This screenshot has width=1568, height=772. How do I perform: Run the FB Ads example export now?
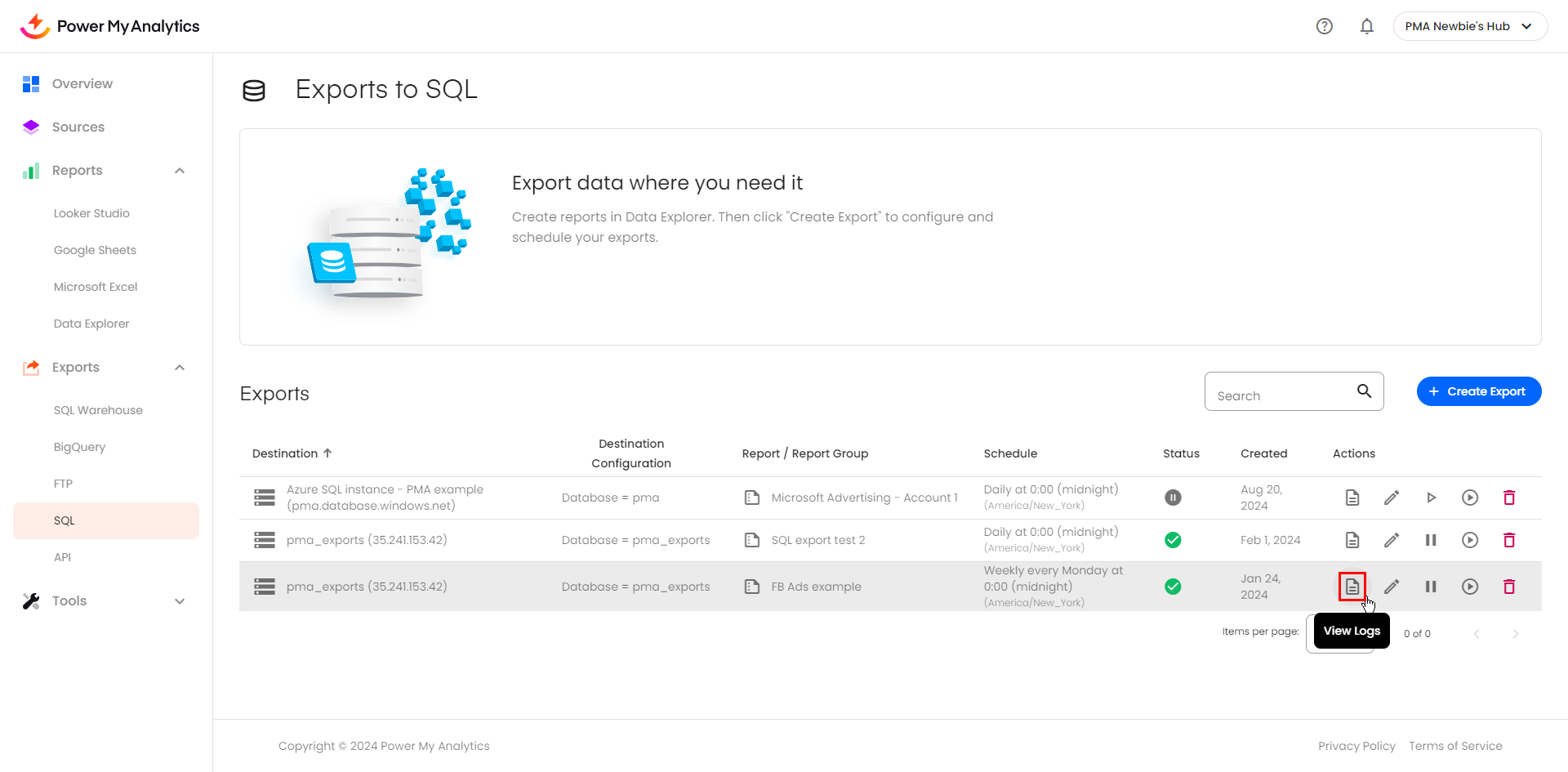[x=1469, y=587]
